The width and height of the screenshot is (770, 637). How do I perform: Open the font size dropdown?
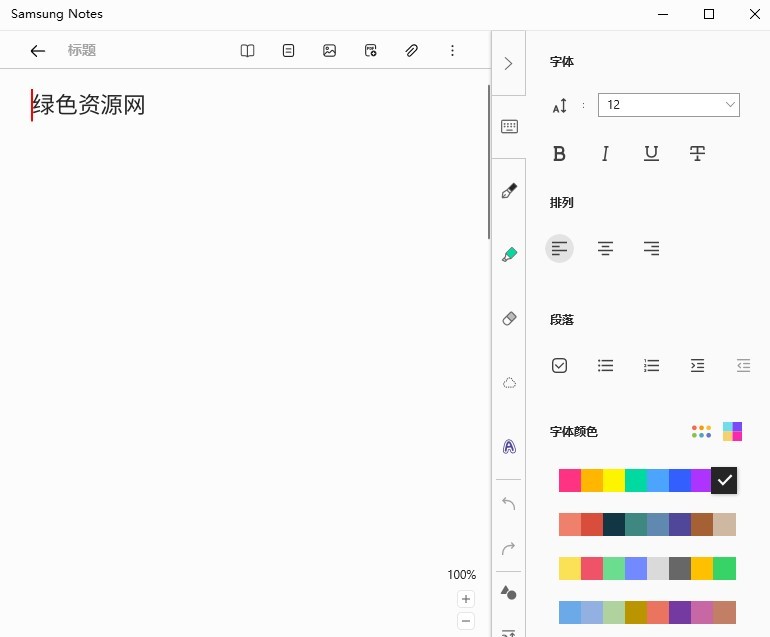pos(668,105)
